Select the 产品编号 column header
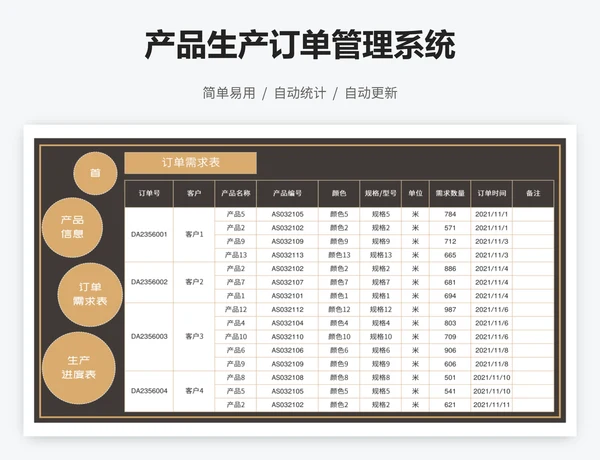 pos(287,193)
